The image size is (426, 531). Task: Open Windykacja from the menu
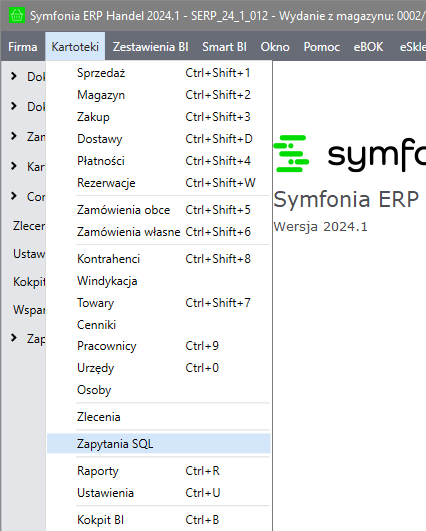coord(158,281)
